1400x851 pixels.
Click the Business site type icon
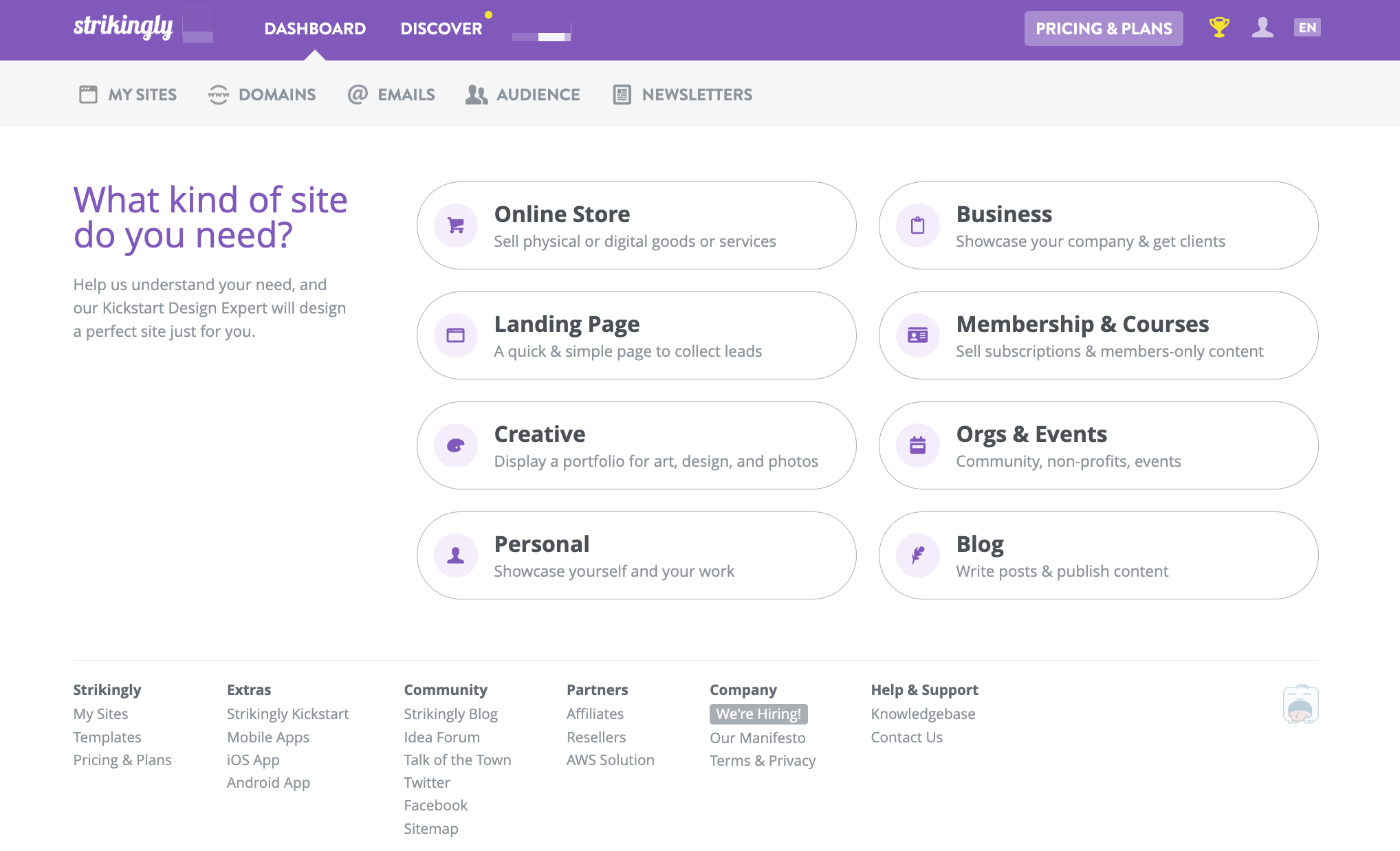[x=917, y=223]
